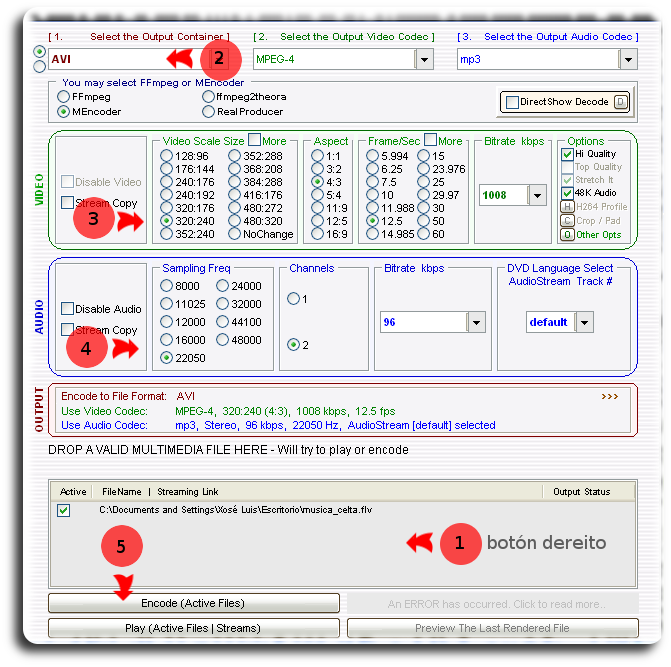
Task: Click the 'D' DirectShow Decode icon button
Action: tap(620, 102)
